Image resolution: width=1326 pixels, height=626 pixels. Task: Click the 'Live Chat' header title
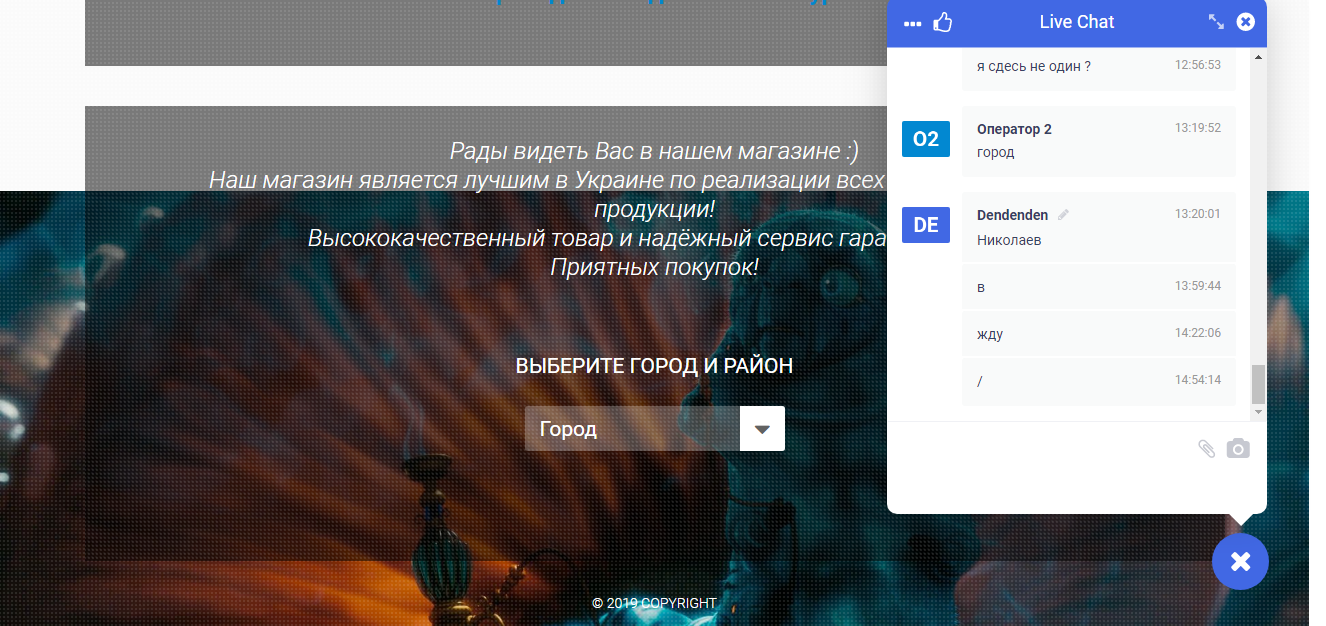(x=1077, y=22)
